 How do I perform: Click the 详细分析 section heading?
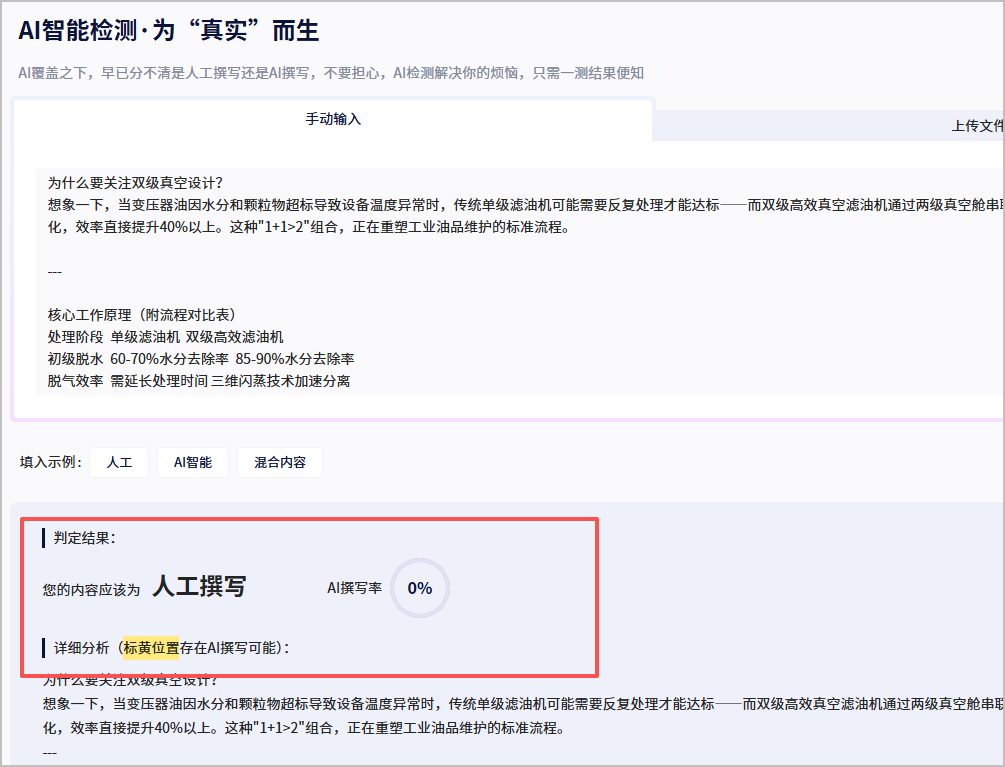tap(81, 647)
